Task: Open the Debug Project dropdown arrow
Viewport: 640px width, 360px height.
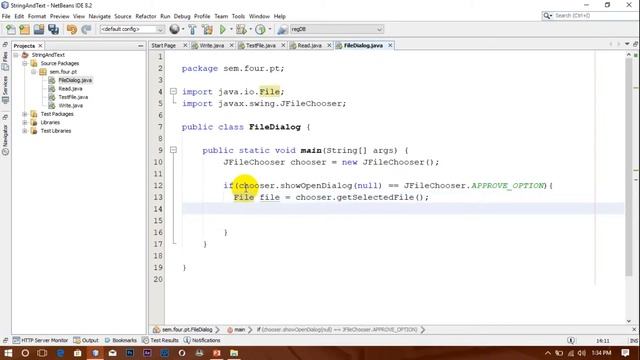Action: pyautogui.click(x=250, y=29)
